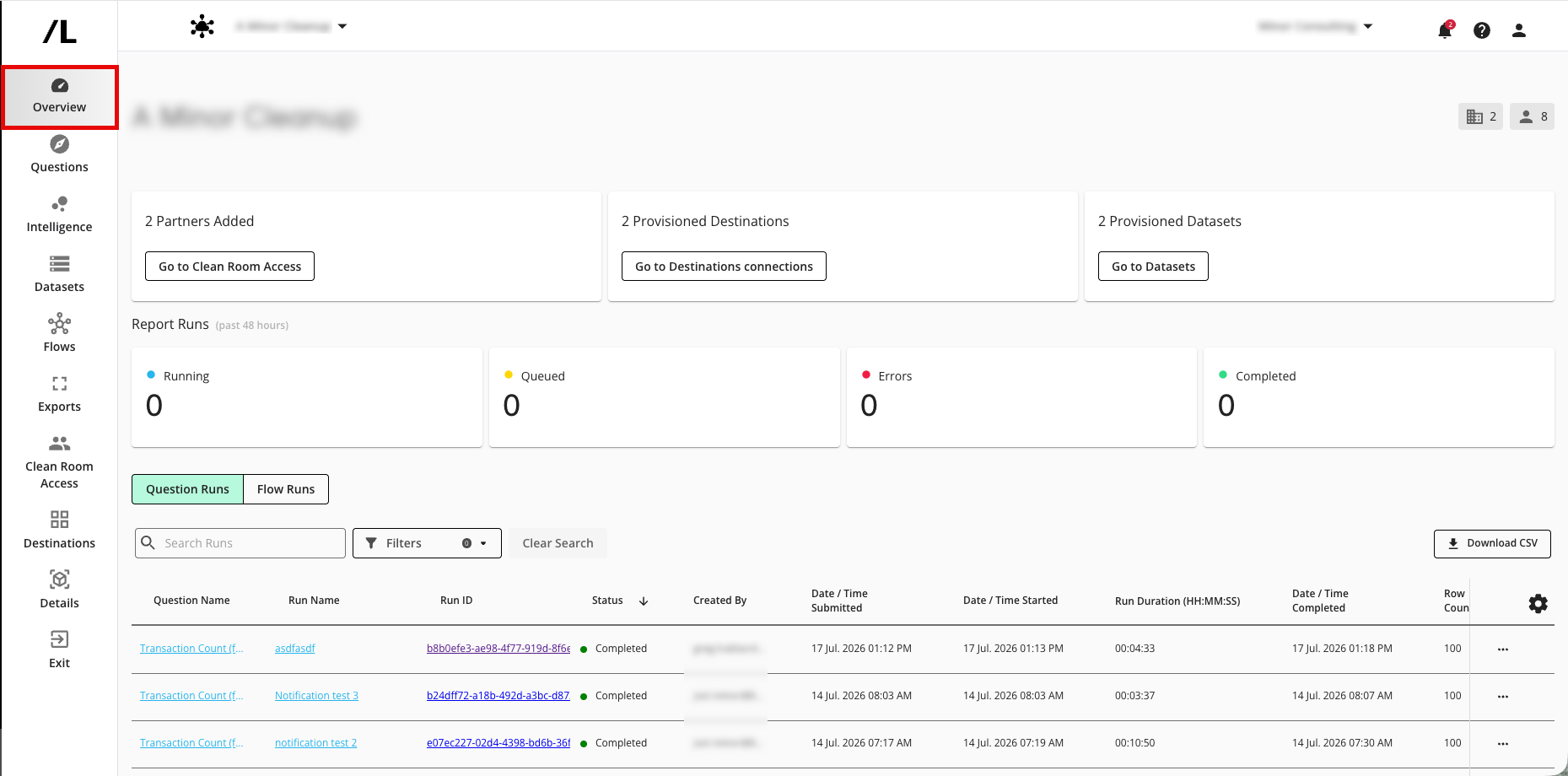1568x776 pixels.
Task: Open the Filters dropdown
Action: pyautogui.click(x=427, y=543)
